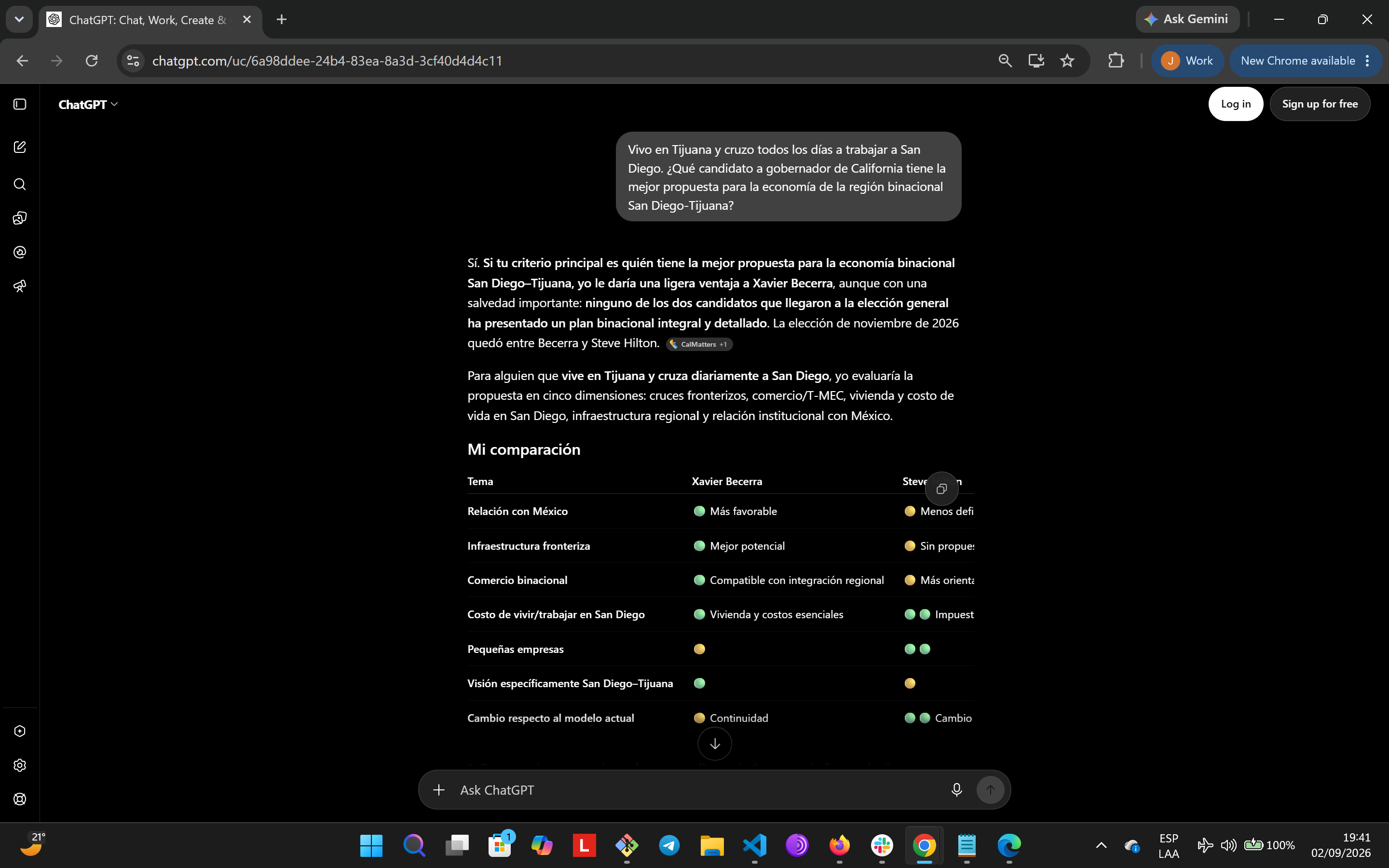Click the "Relación con México" row label

[517, 512]
